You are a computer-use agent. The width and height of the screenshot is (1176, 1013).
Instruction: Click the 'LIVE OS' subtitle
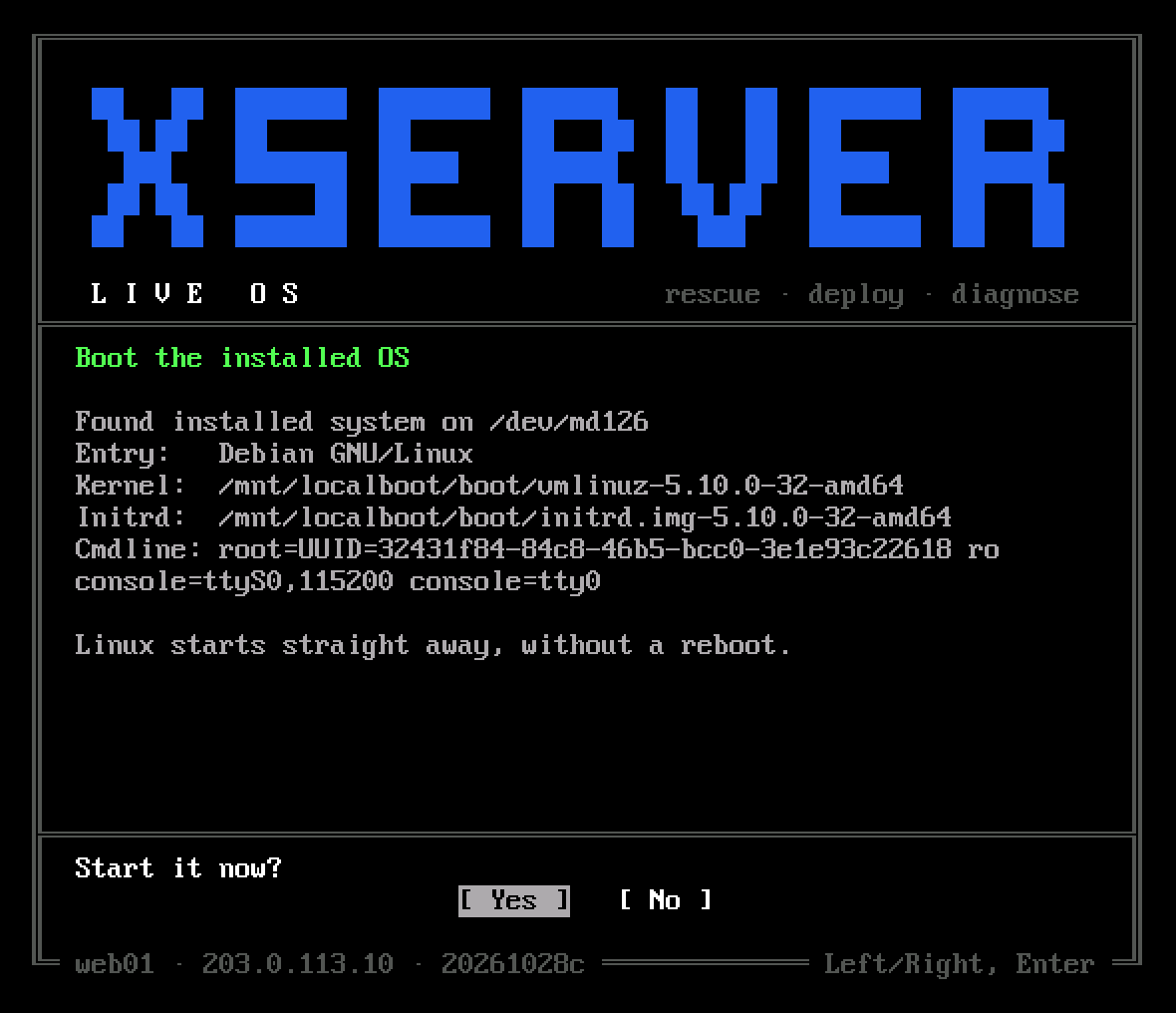coord(195,293)
